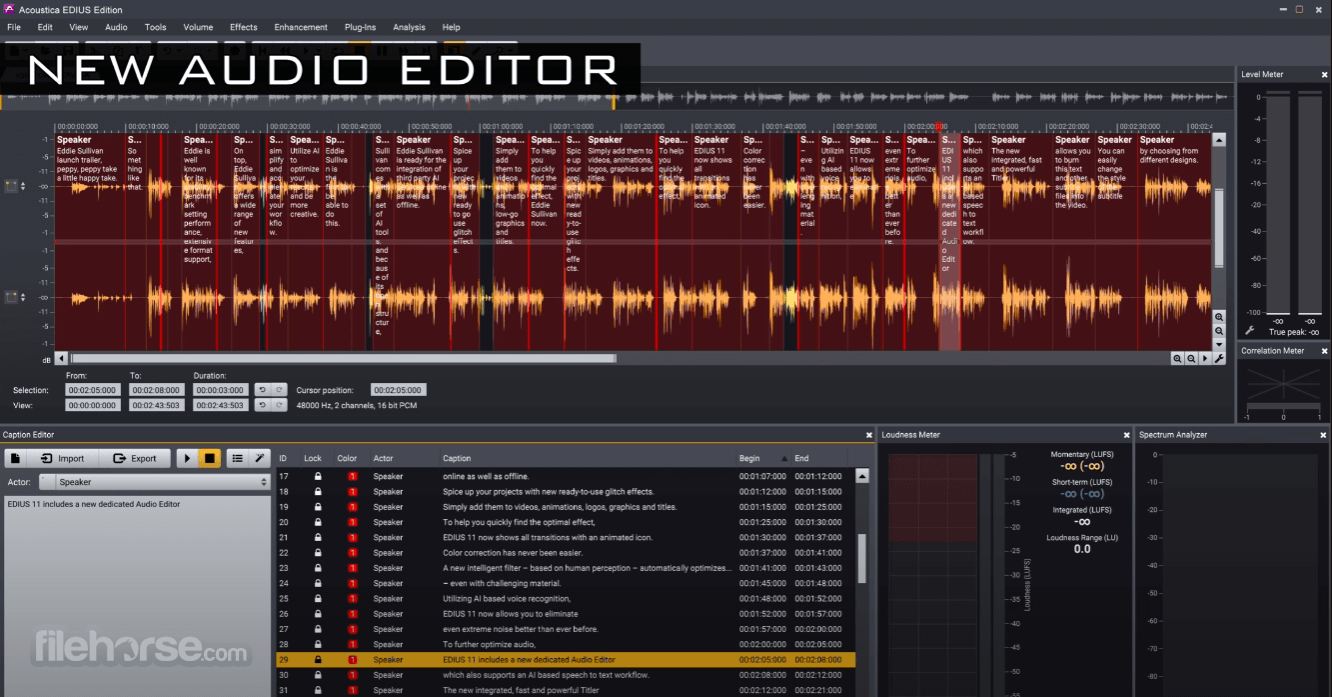Toggle lock on caption 17
Viewport: 1332px width, 697px height.
318,477
